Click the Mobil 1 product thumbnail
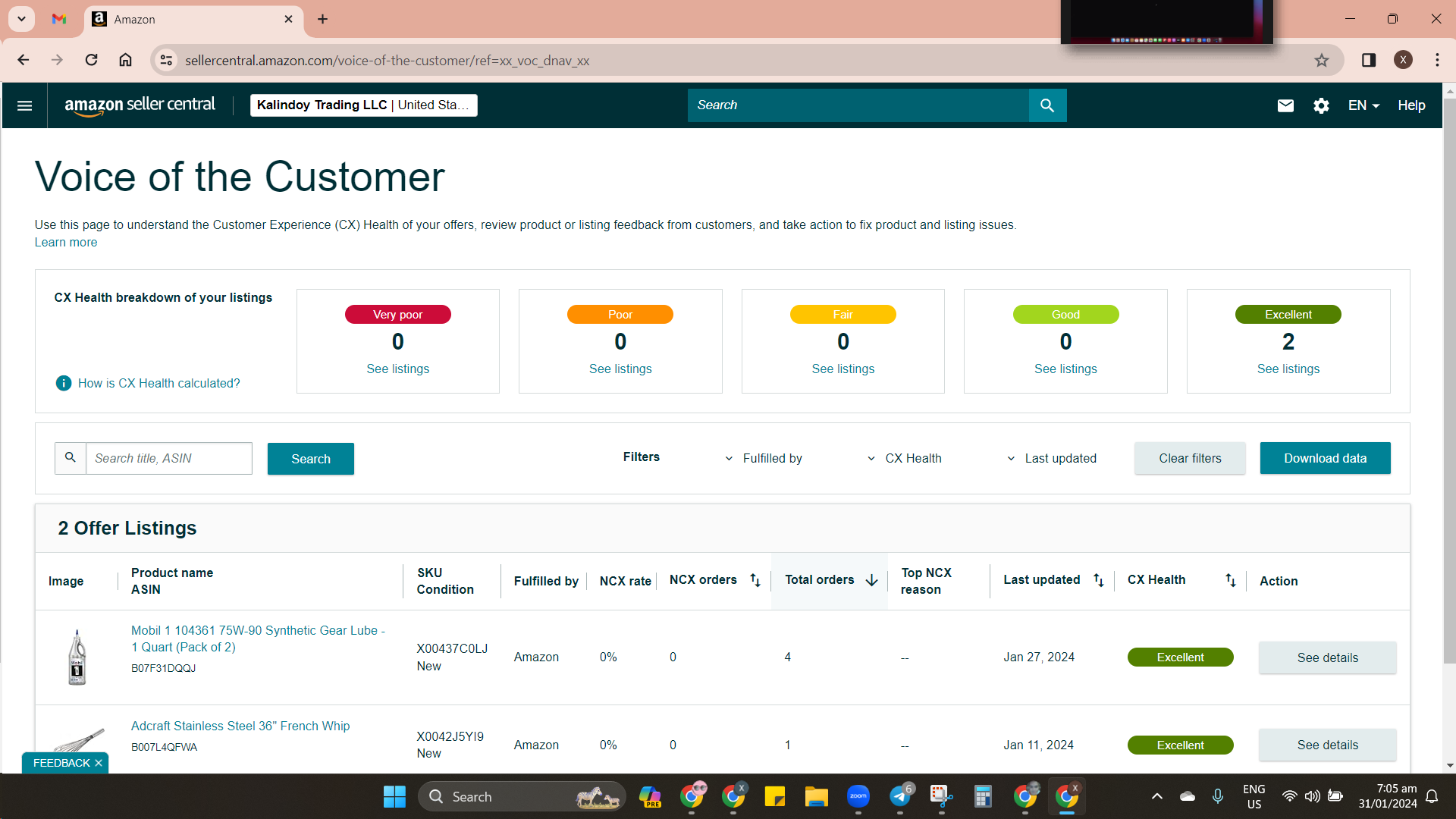This screenshot has height=819, width=1456. (77, 657)
